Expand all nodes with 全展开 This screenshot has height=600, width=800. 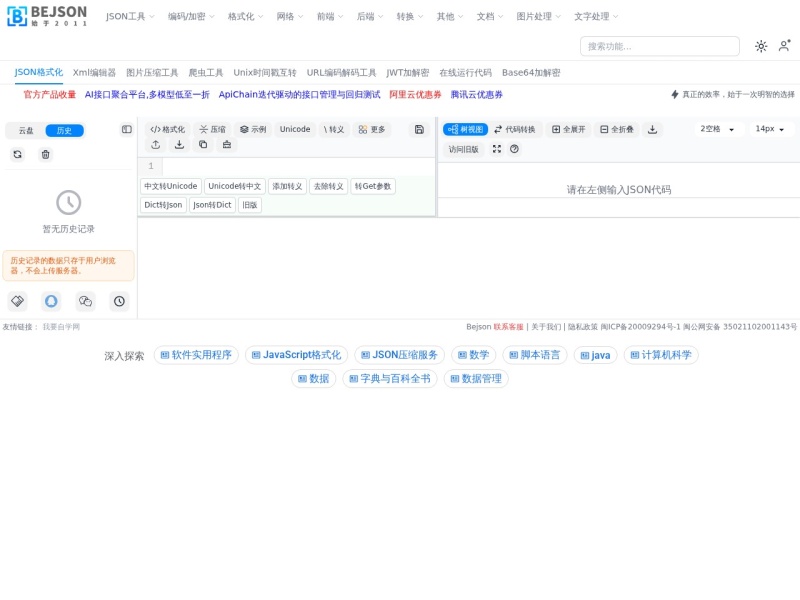568,130
